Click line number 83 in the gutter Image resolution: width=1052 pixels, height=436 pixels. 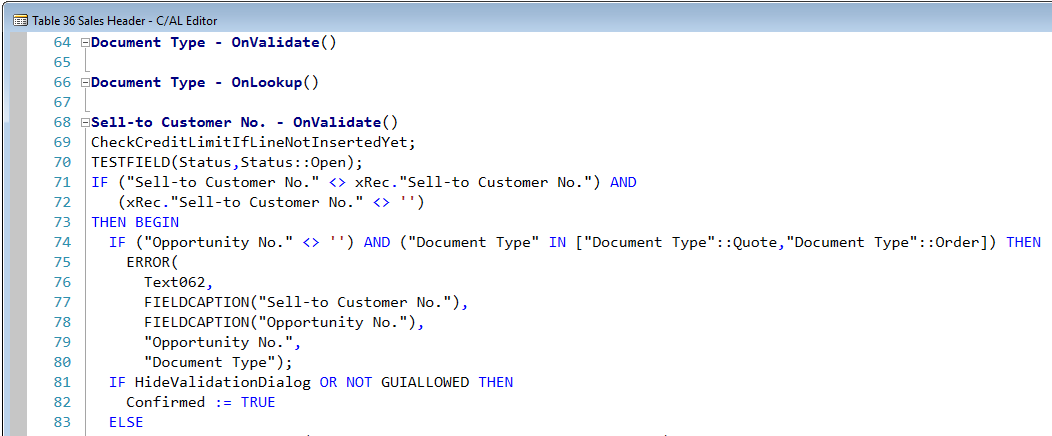click(x=62, y=422)
